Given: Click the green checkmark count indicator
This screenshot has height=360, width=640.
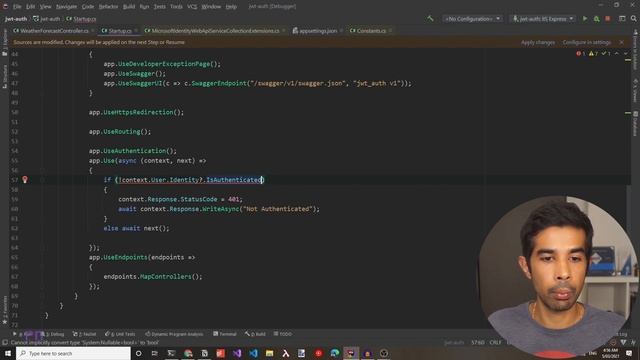Looking at the screenshot, I should [x=606, y=53].
